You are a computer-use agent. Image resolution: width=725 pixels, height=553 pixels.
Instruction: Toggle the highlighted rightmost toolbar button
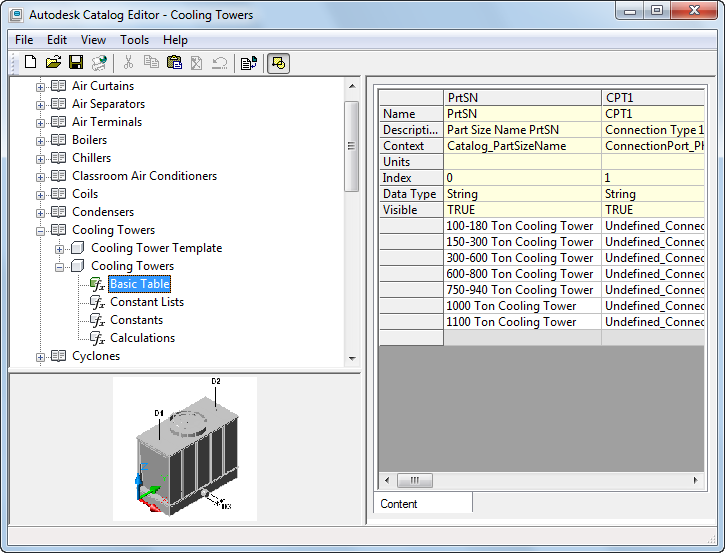click(278, 63)
